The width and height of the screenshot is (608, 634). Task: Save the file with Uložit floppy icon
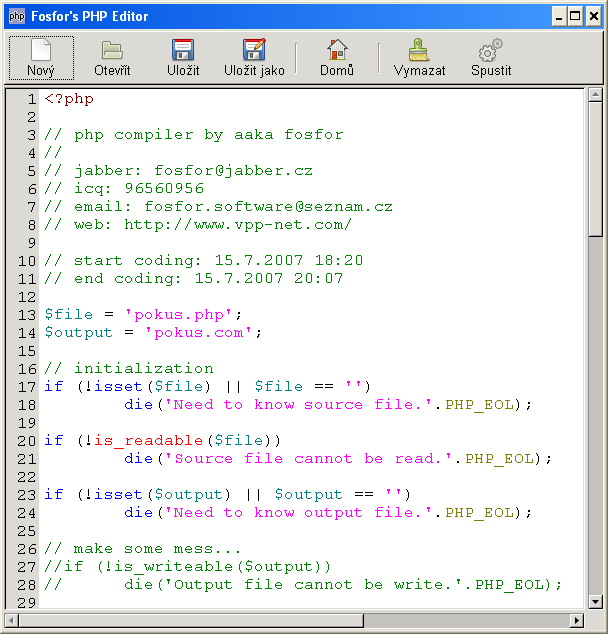(x=183, y=58)
